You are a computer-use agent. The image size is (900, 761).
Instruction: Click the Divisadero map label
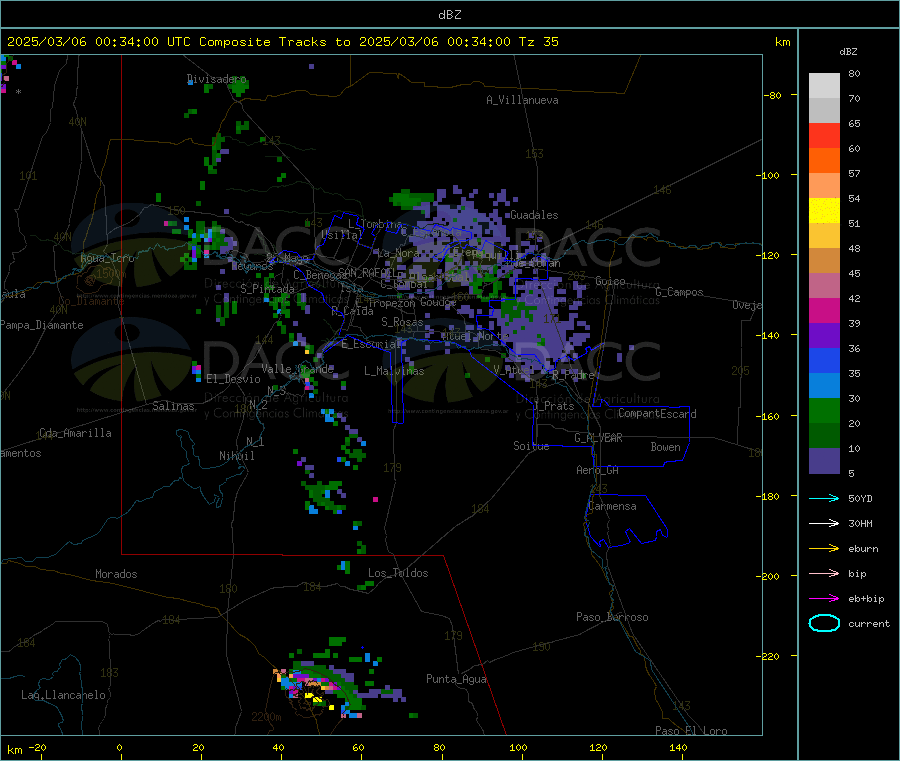point(216,79)
